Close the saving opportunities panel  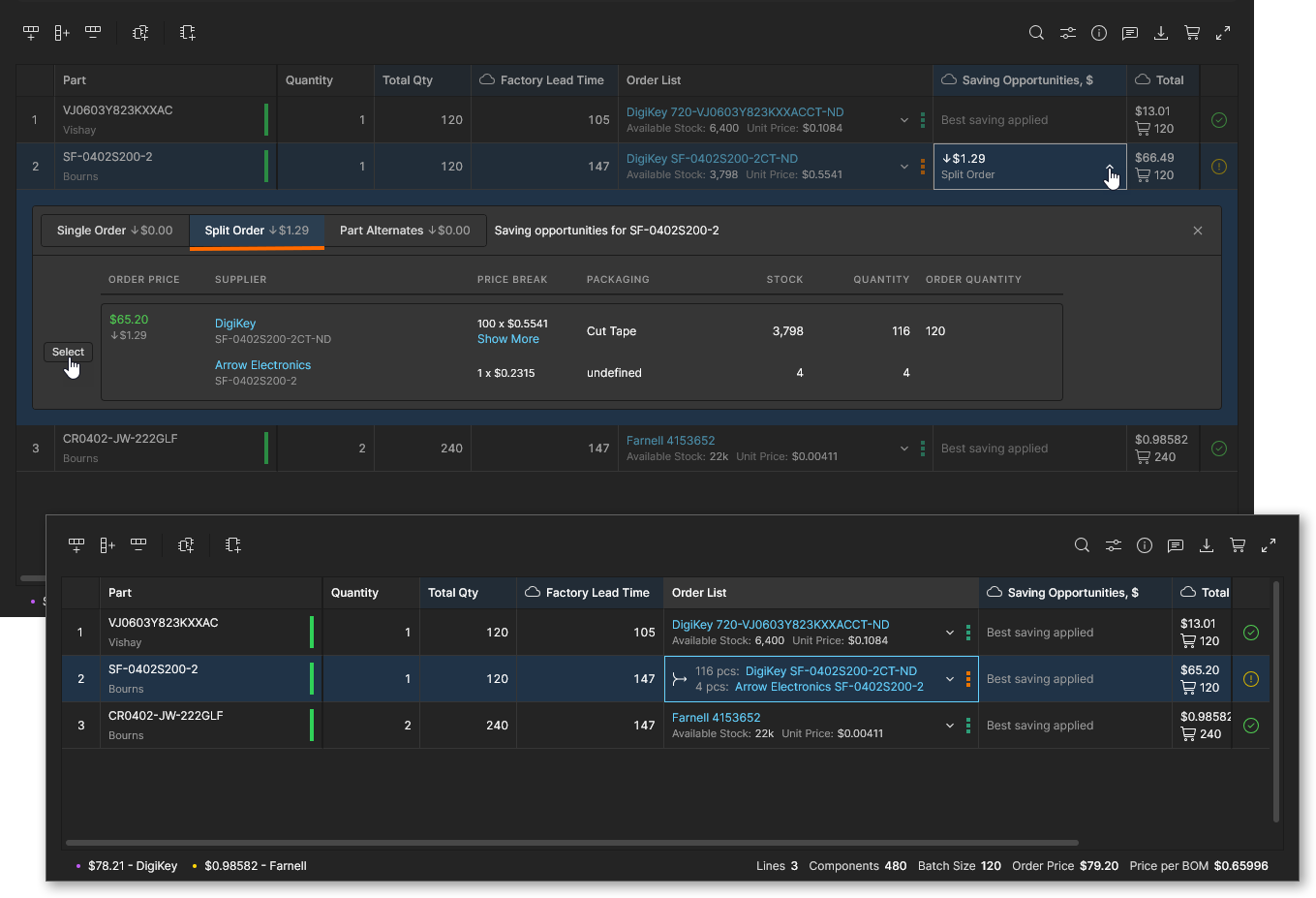pyautogui.click(x=1198, y=231)
